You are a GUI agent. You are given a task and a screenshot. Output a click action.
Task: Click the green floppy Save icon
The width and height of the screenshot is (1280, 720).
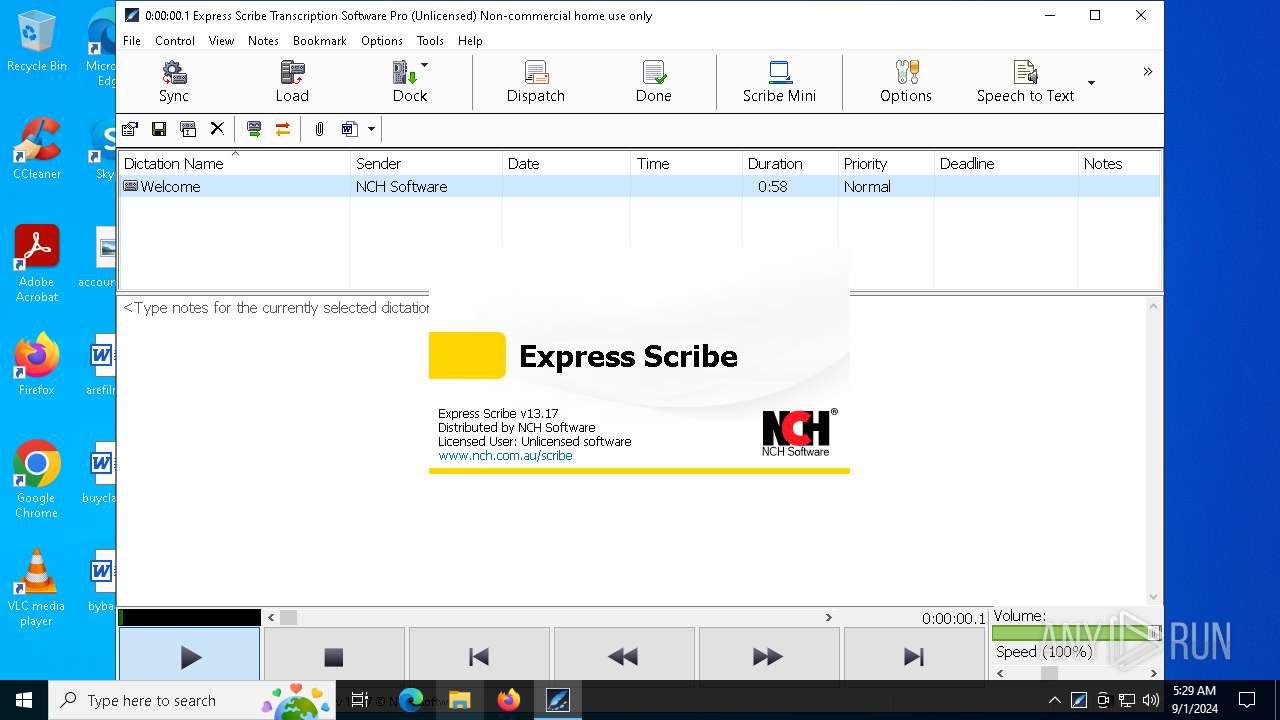point(158,129)
